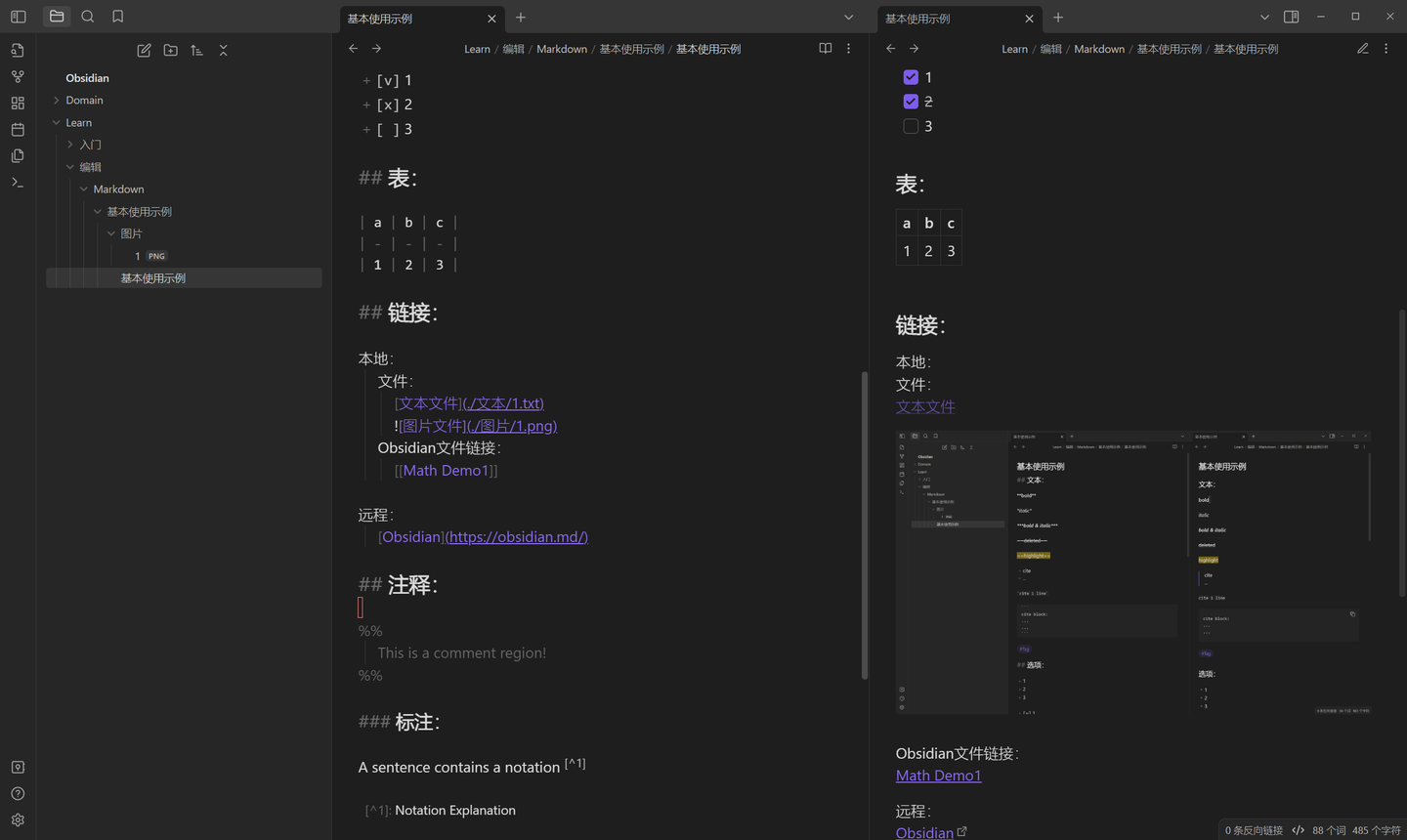Uncheck the completed checkbox next to 1

point(911,76)
